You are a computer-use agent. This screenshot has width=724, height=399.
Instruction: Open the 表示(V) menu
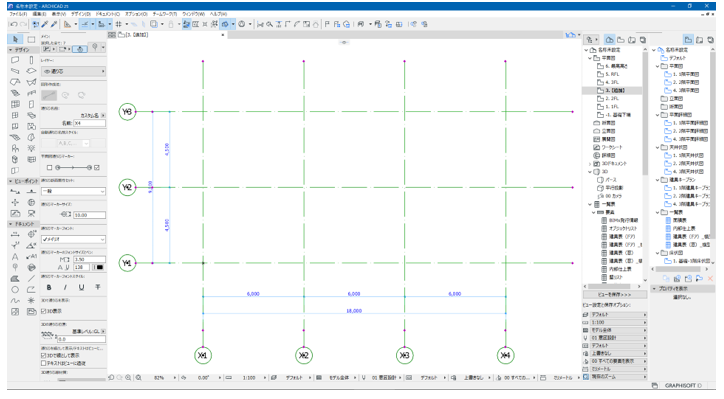(x=59, y=14)
